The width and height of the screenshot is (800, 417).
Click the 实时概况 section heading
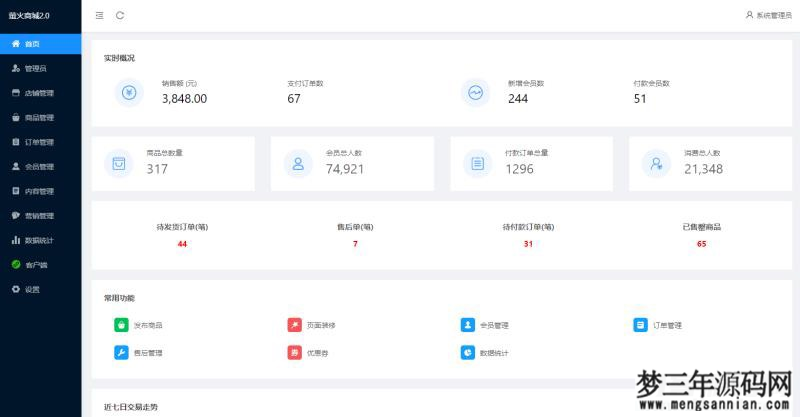pos(119,58)
